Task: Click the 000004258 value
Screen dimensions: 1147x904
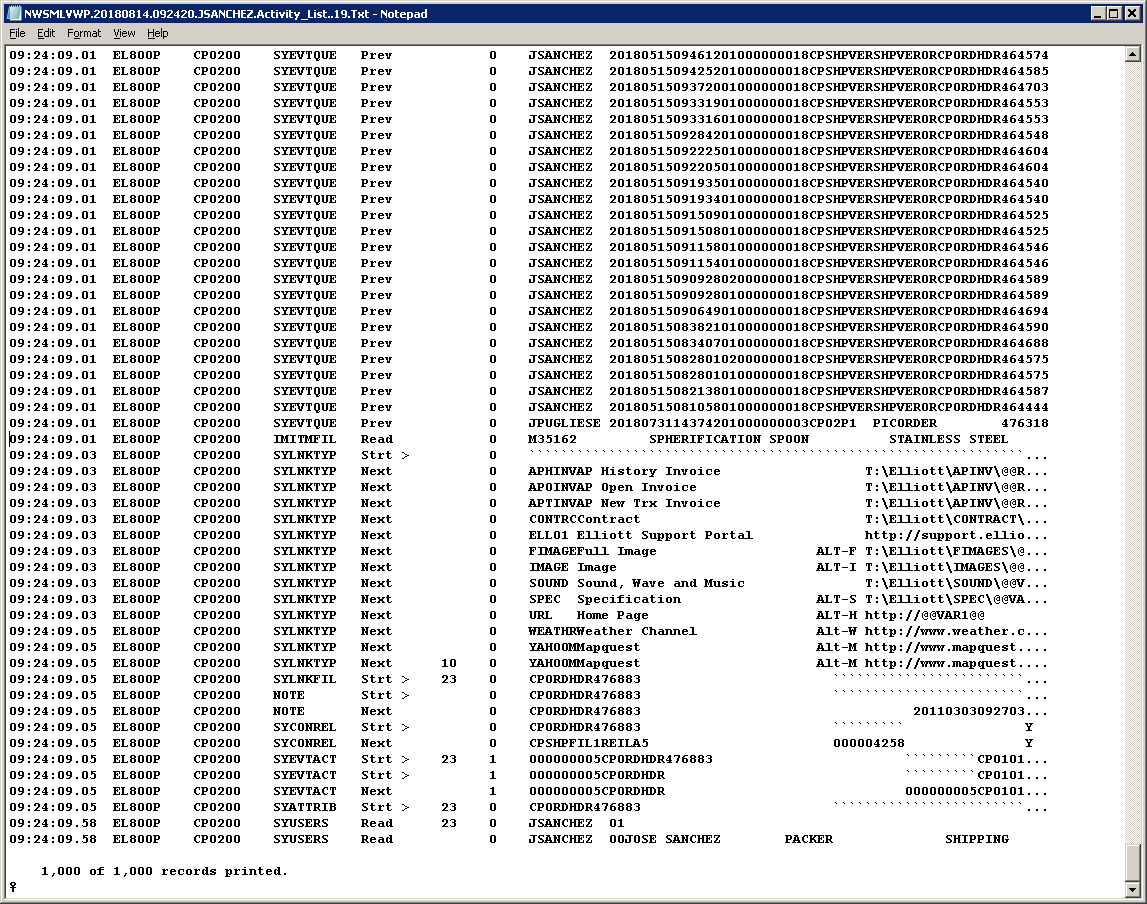Action: click(x=868, y=744)
